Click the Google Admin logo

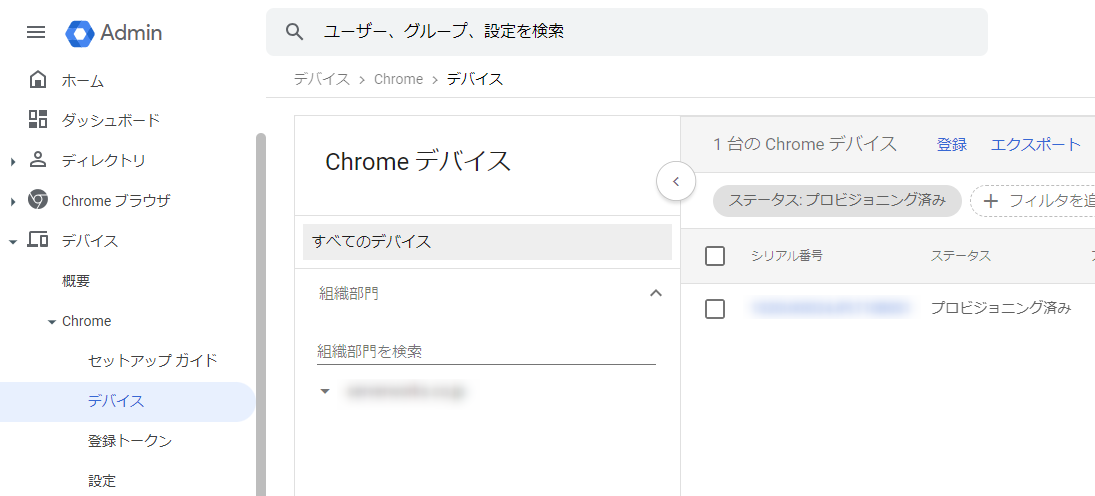pos(114,33)
